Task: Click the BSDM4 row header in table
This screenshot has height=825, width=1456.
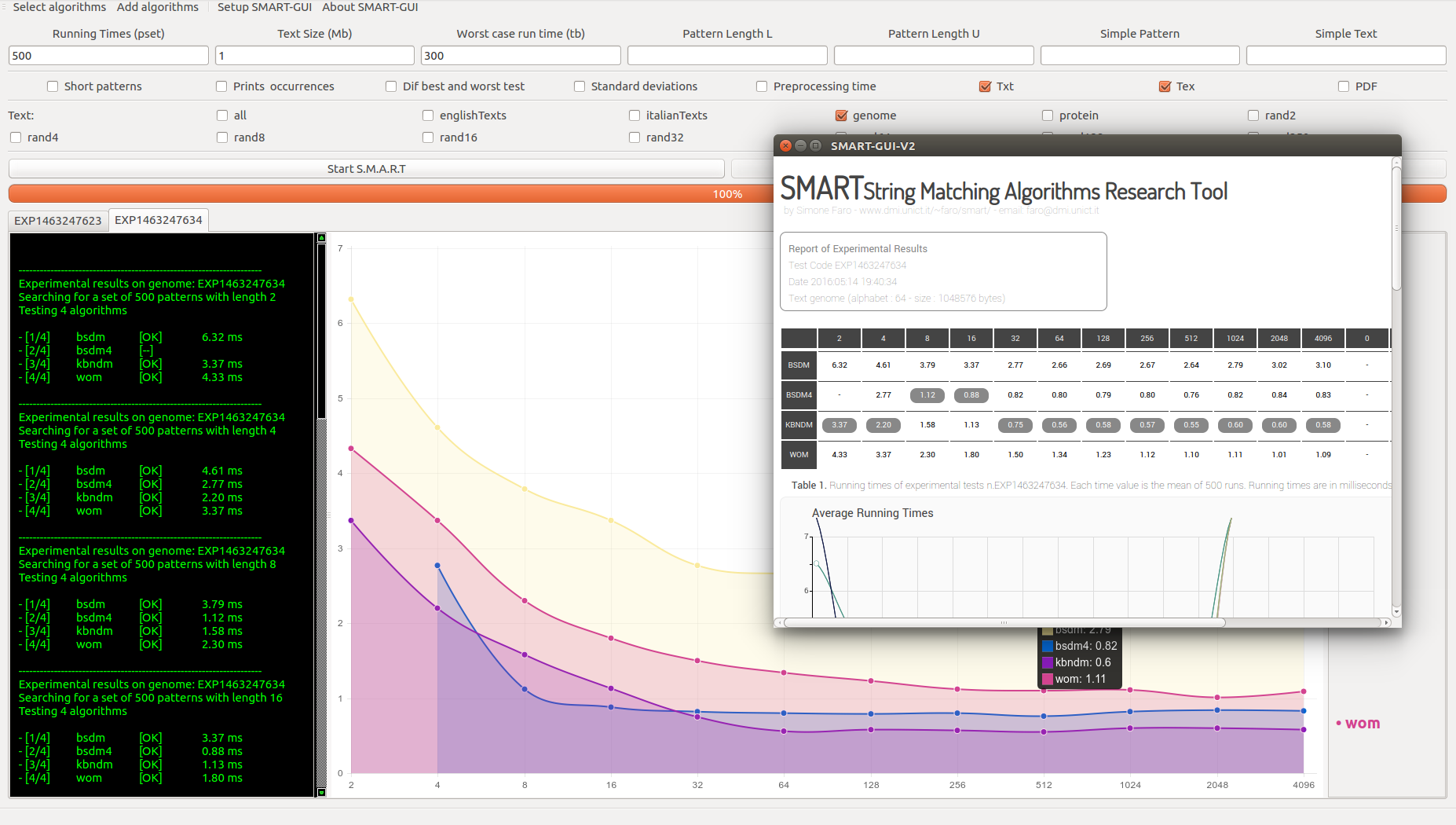Action: 799,395
